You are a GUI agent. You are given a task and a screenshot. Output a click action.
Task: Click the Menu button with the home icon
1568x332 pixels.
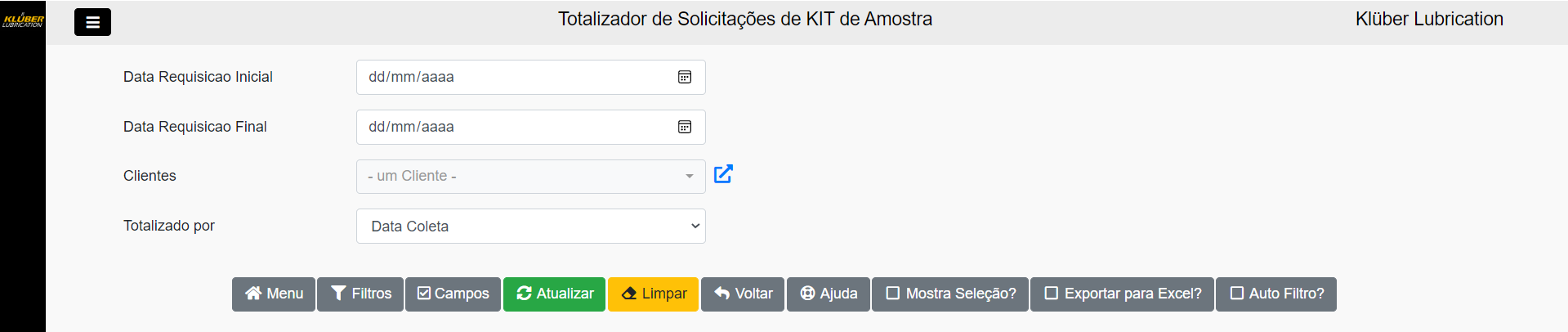(x=274, y=294)
